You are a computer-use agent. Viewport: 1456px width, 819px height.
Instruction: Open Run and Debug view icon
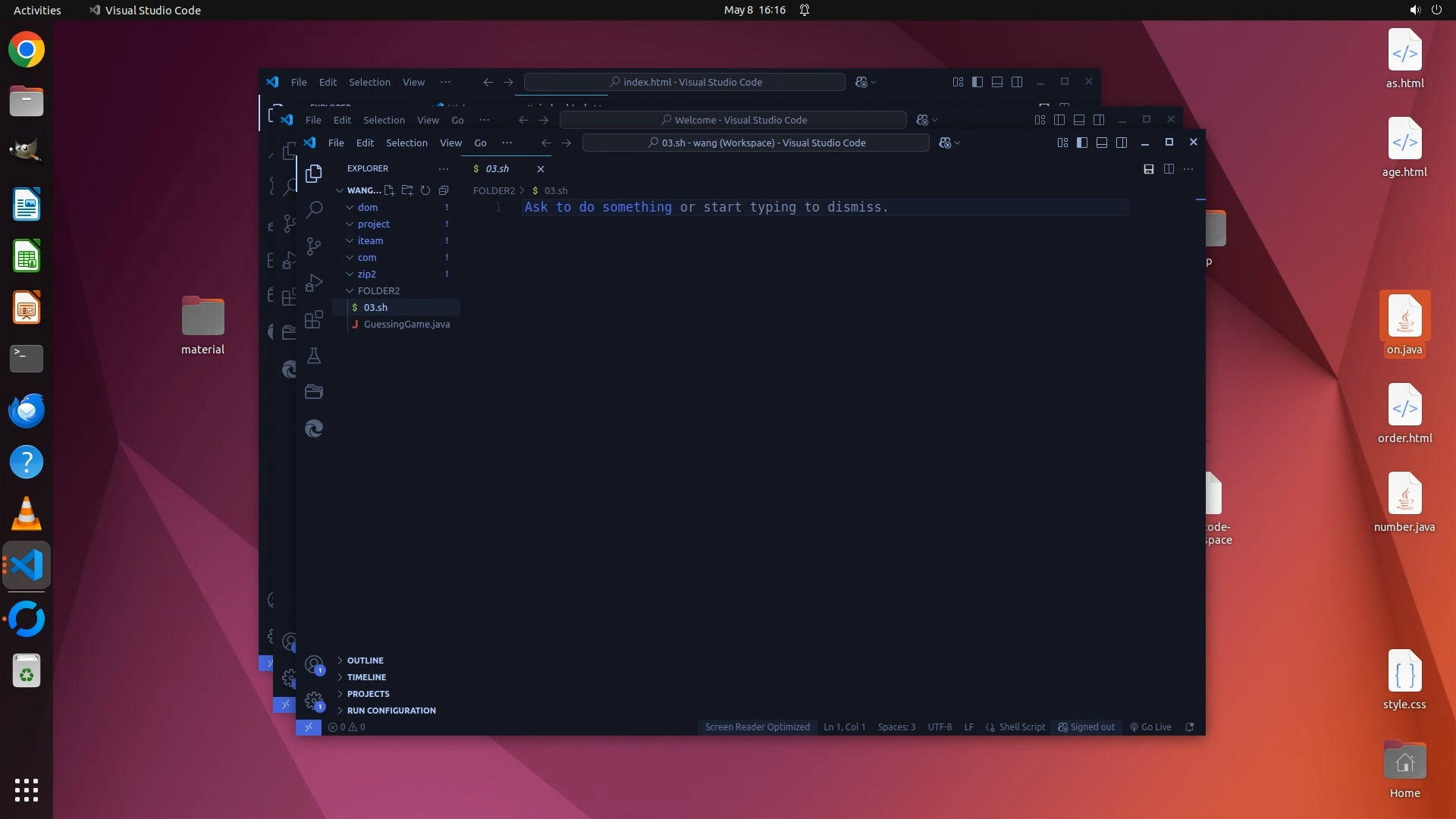[x=314, y=283]
